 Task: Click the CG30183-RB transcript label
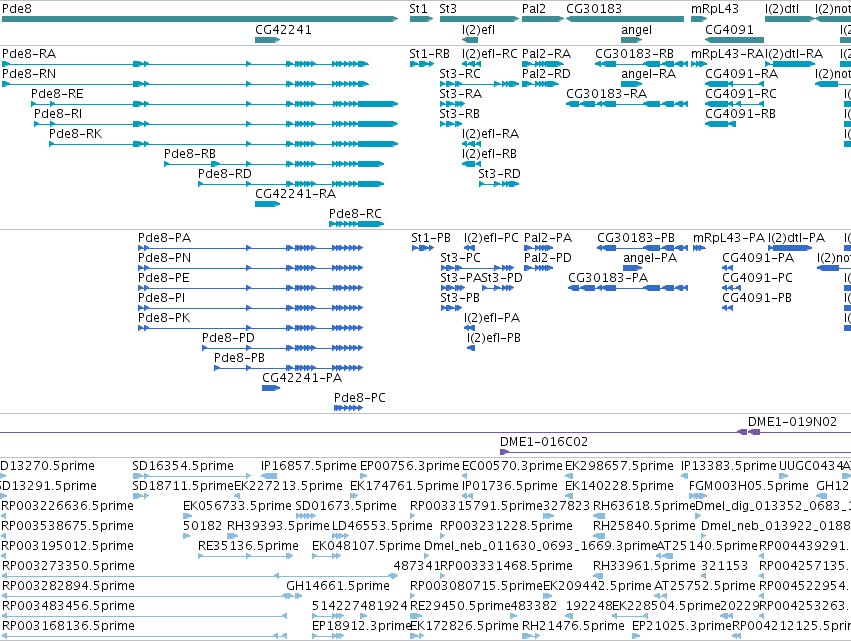tap(634, 54)
